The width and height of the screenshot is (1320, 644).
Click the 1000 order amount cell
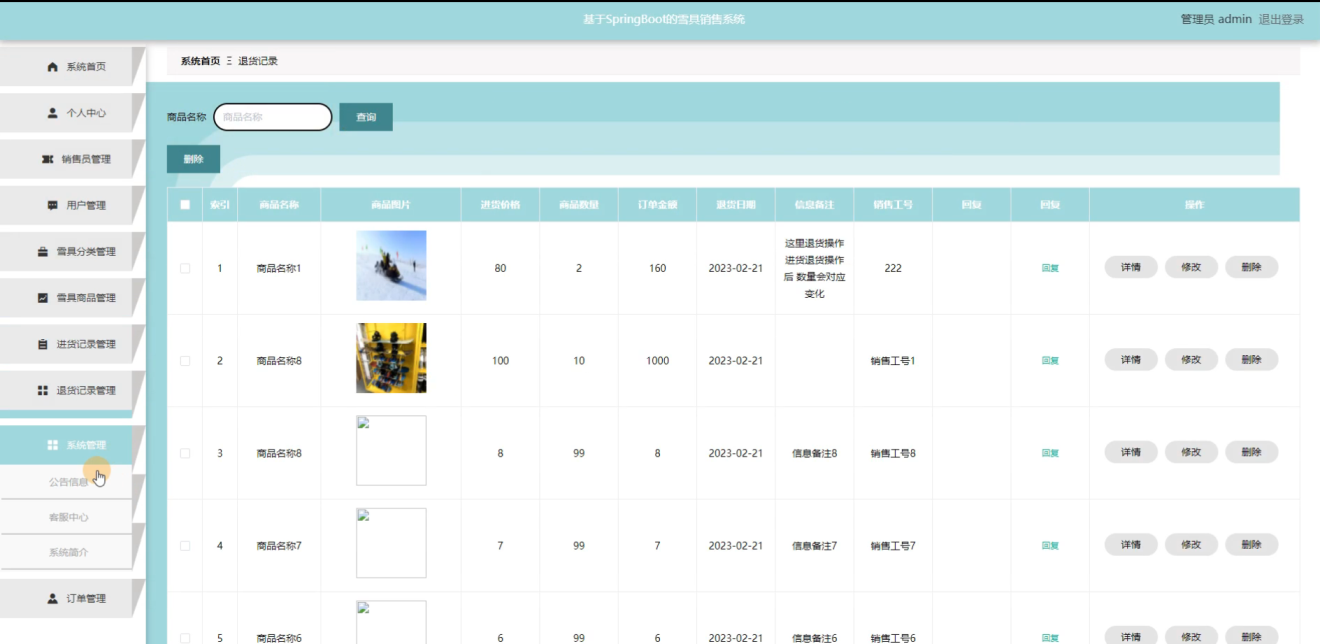coord(657,361)
